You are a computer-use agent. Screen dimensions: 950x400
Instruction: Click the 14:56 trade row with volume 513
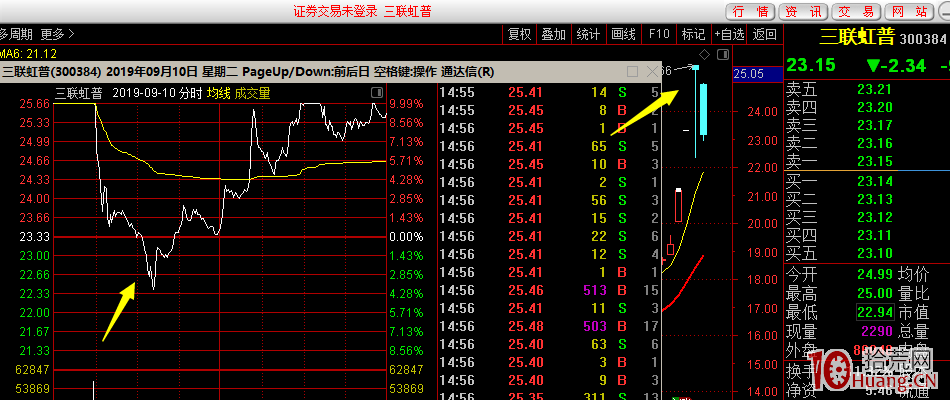tap(549, 290)
